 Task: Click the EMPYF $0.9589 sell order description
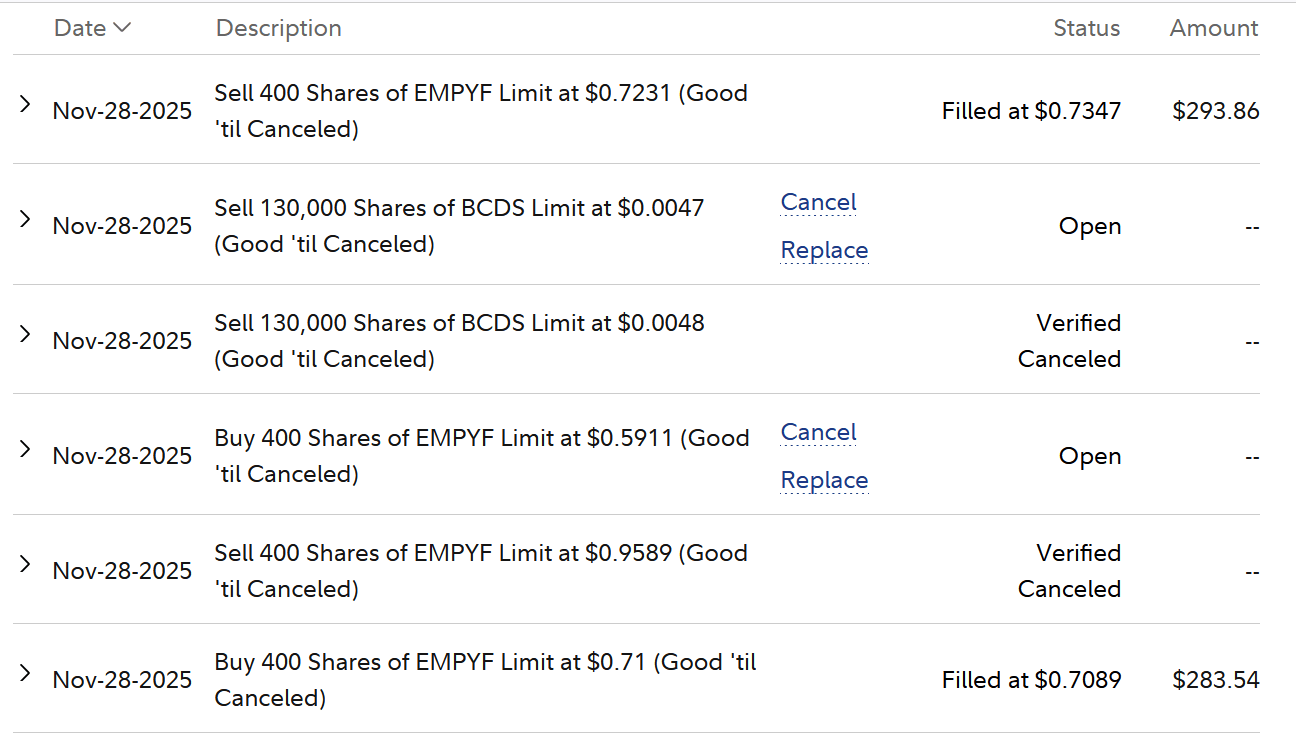(x=480, y=570)
